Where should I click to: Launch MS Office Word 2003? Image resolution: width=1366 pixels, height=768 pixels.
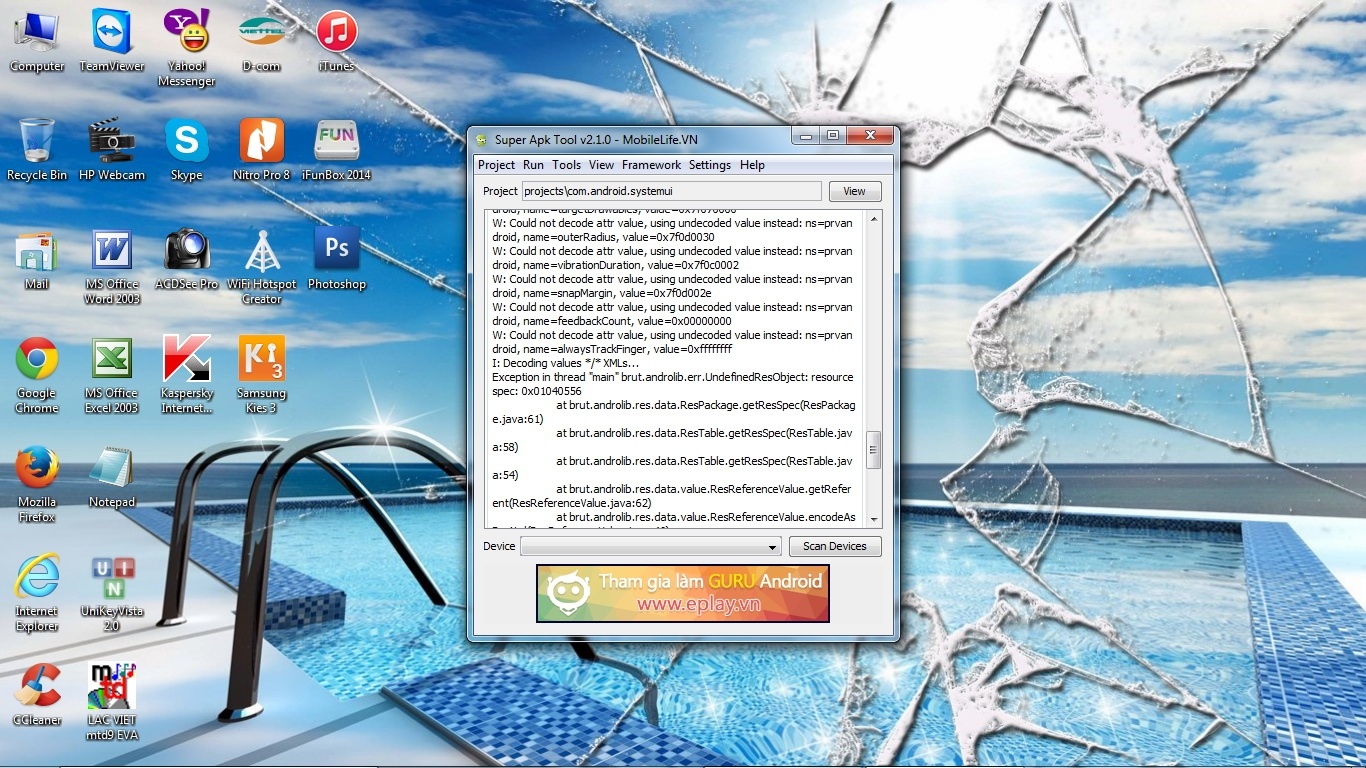[x=112, y=266]
